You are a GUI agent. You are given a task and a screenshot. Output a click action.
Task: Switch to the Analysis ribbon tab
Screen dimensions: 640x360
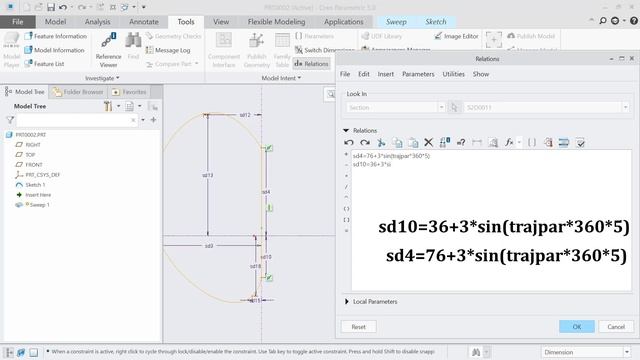pyautogui.click(x=98, y=22)
